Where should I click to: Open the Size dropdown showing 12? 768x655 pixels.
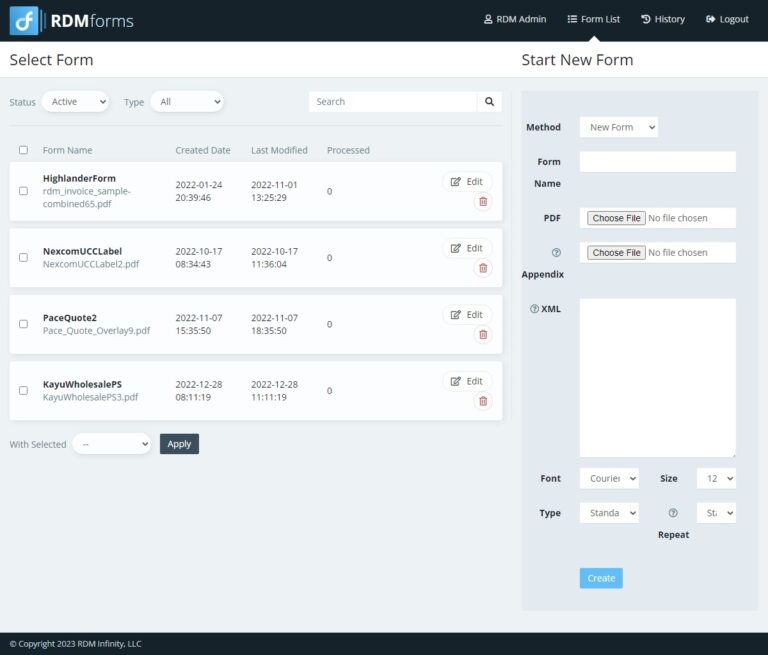[x=716, y=478]
